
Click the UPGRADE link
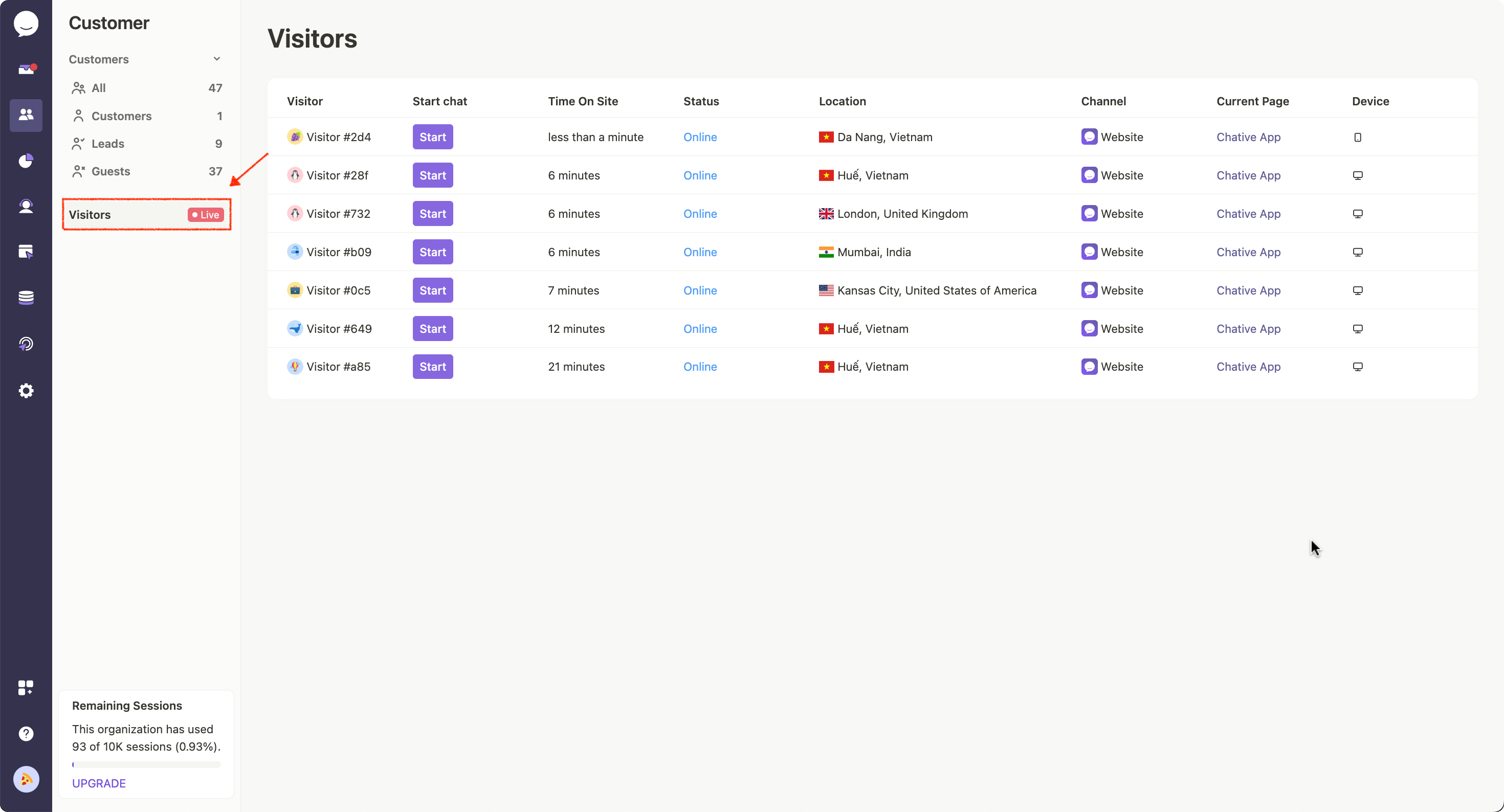[x=99, y=783]
